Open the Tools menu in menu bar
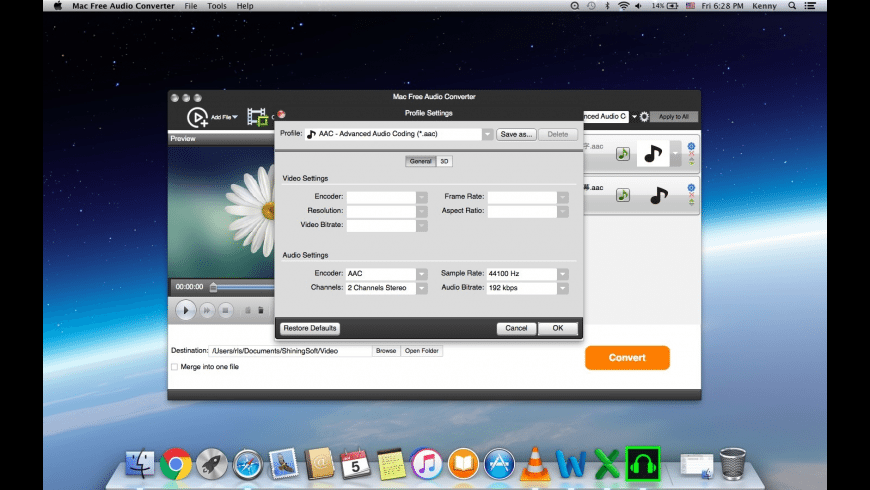The height and width of the screenshot is (490, 870). [217, 6]
